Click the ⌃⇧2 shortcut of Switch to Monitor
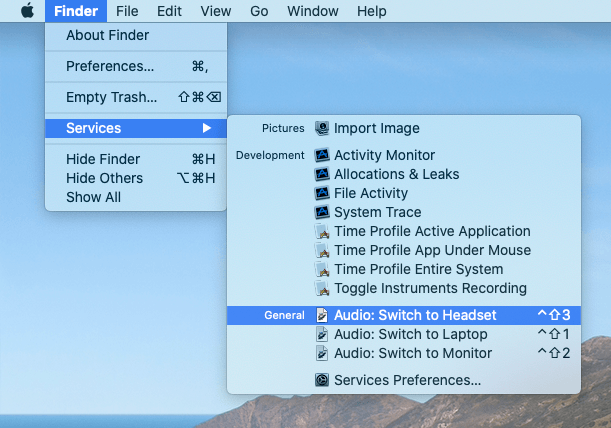This screenshot has height=428, width=611. click(554, 353)
